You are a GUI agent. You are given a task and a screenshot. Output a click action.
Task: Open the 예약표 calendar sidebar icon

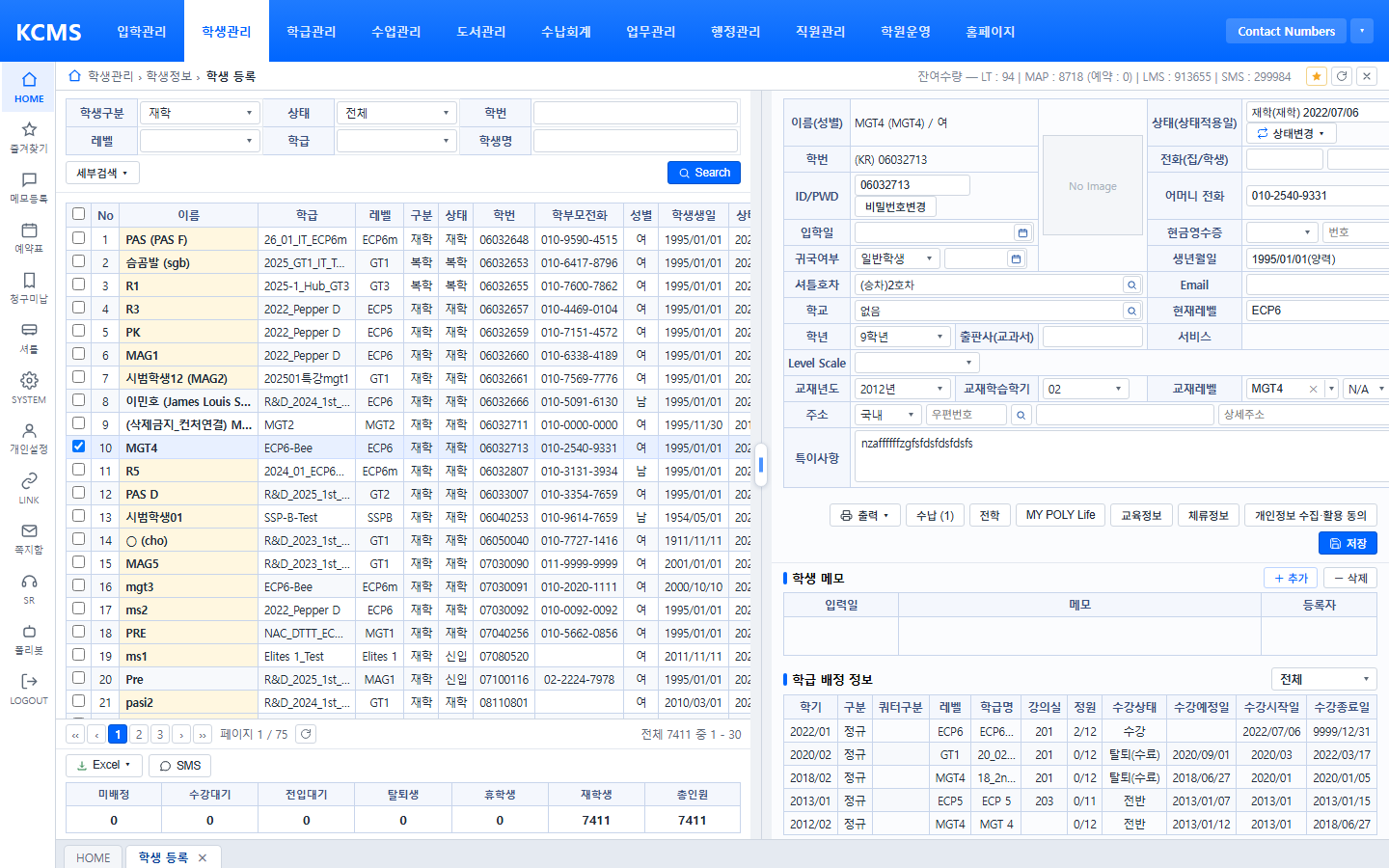point(29,237)
